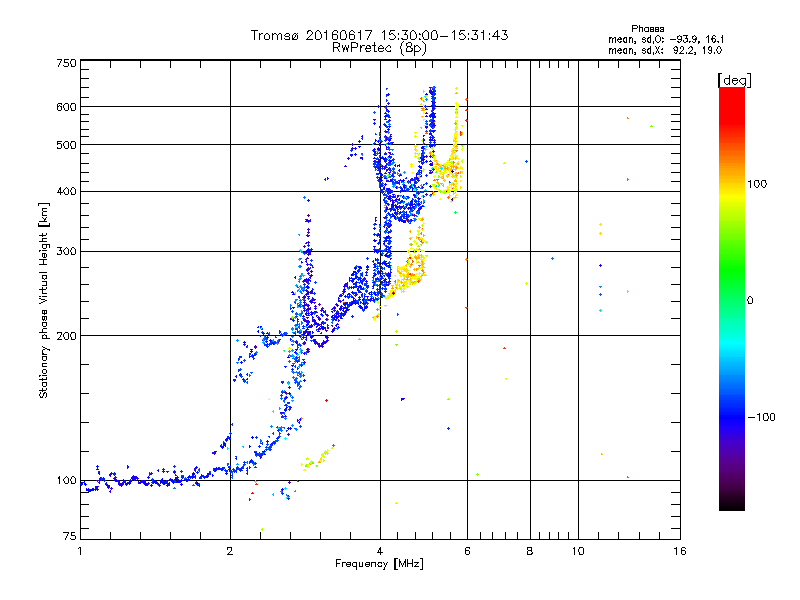Click the 'Phases' header label
This screenshot has width=800, height=600.
click(647, 29)
